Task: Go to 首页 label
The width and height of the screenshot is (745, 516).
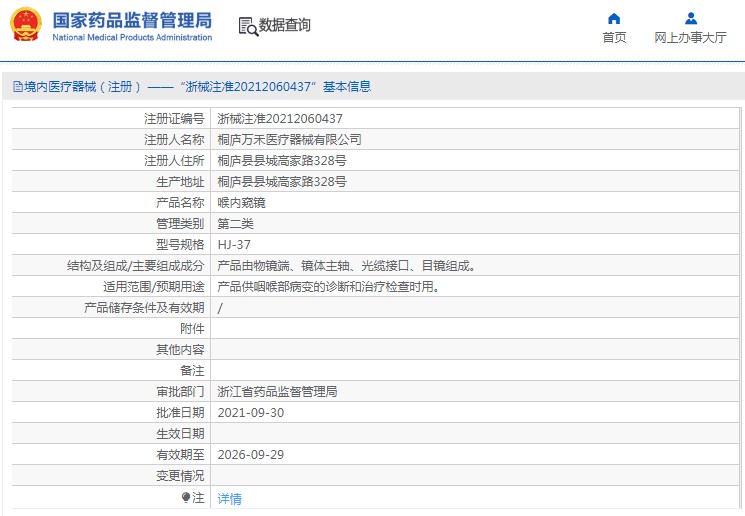Action: pos(614,37)
